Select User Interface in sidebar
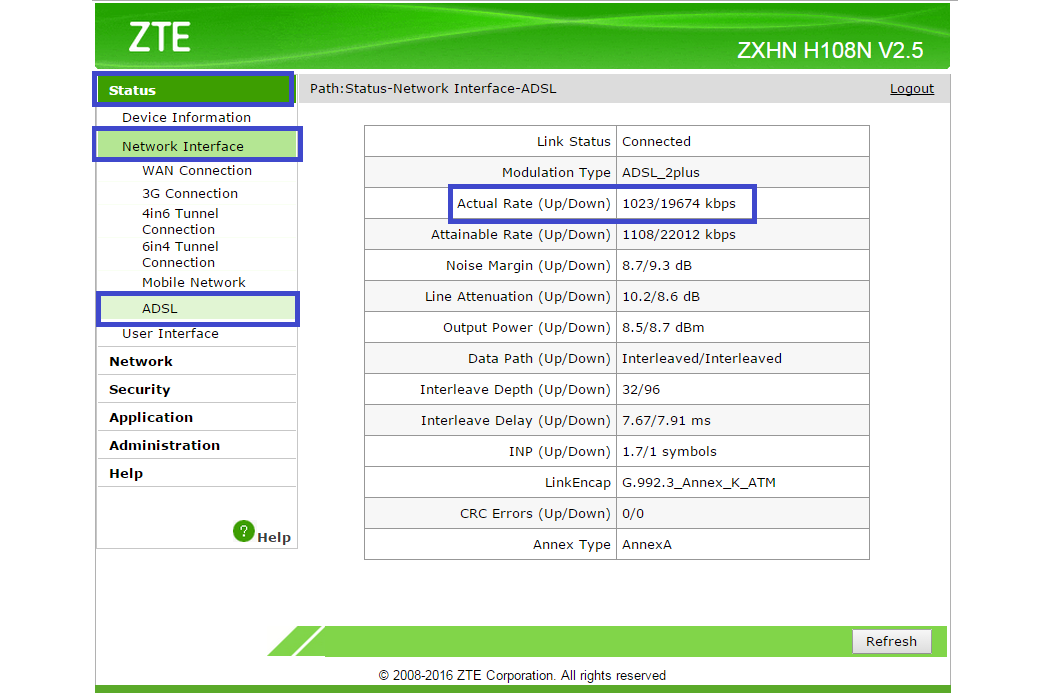Screen dimensions: 1050x695 170,333
